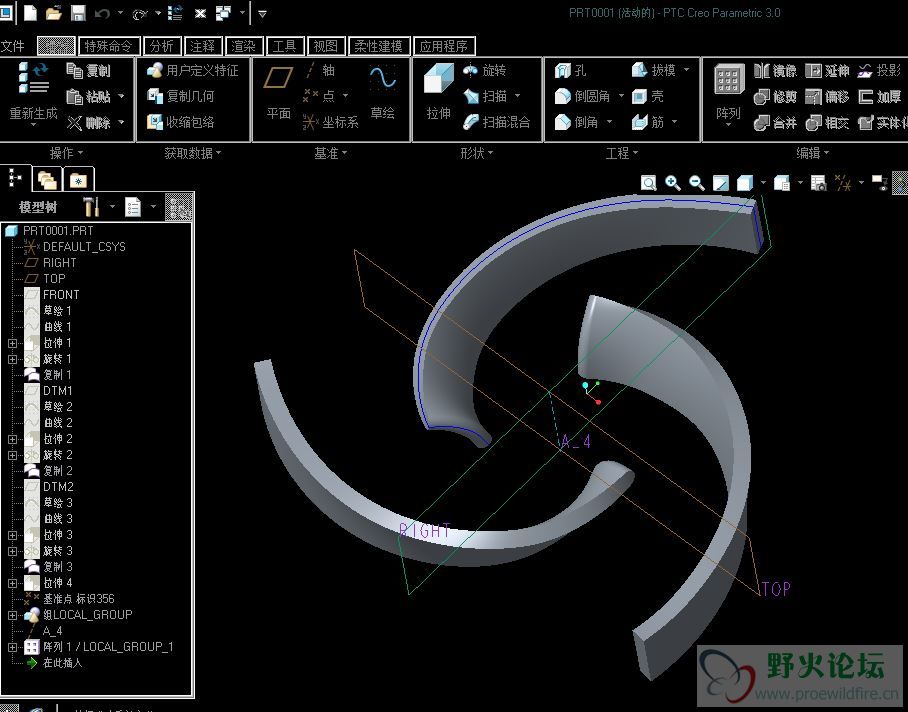The width and height of the screenshot is (908, 712).
Task: Refit the model in the graphics toolbar
Action: (649, 183)
